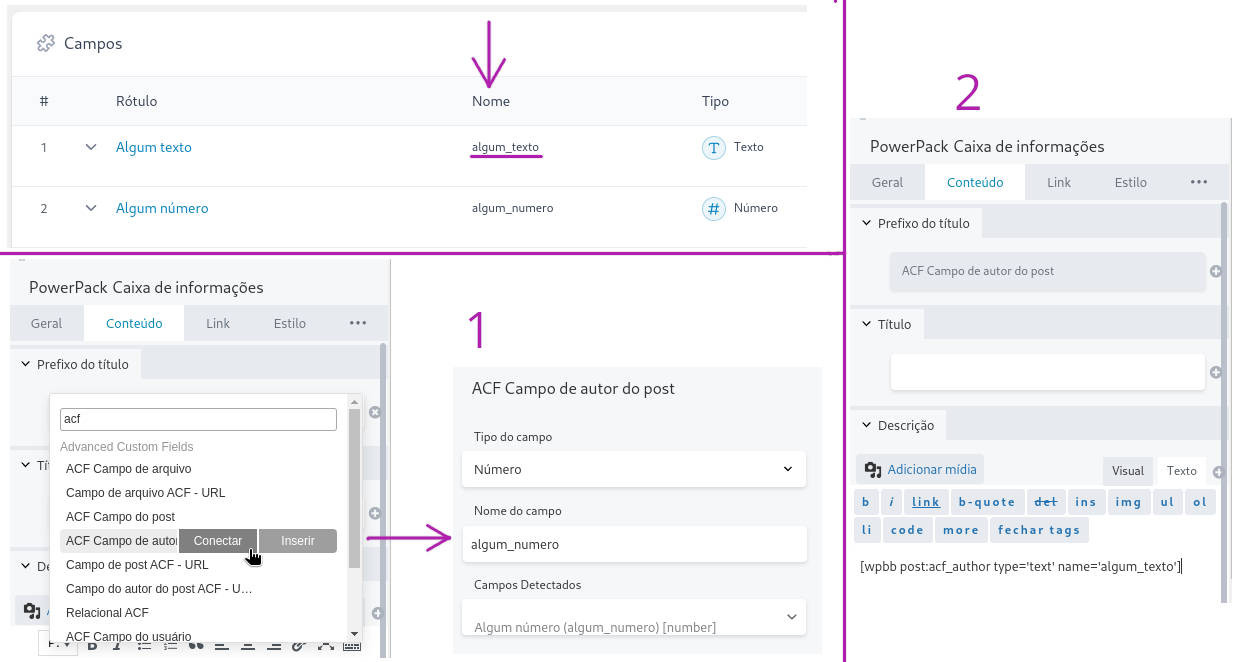Switch to Estilo tab in right panel

(x=1131, y=182)
